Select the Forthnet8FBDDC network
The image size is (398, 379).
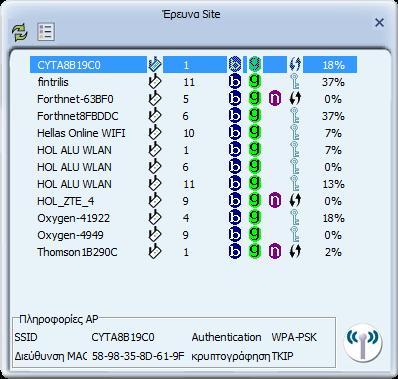point(193,116)
